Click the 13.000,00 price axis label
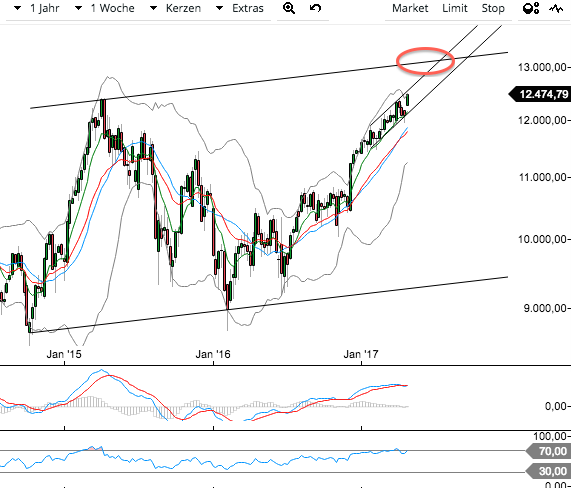Viewport: 571px width, 488px height. [542, 67]
